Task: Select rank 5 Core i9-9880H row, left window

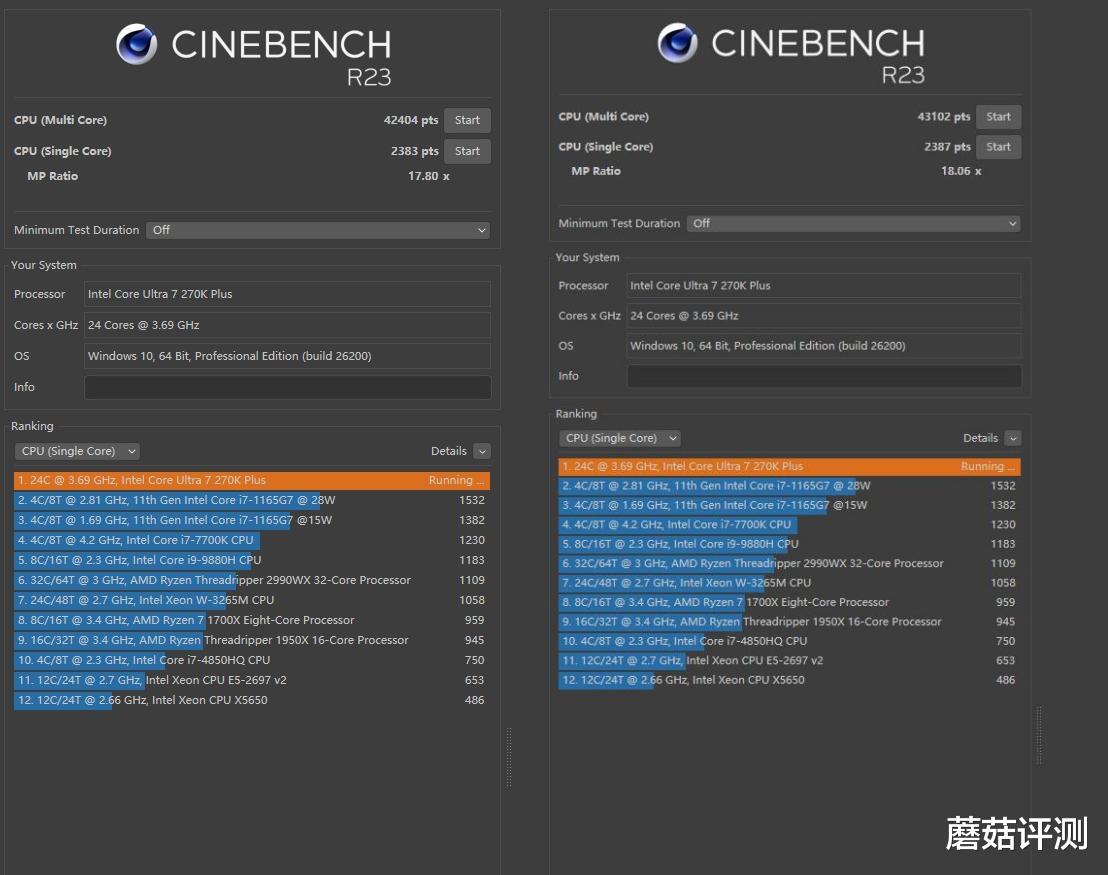Action: click(x=252, y=560)
